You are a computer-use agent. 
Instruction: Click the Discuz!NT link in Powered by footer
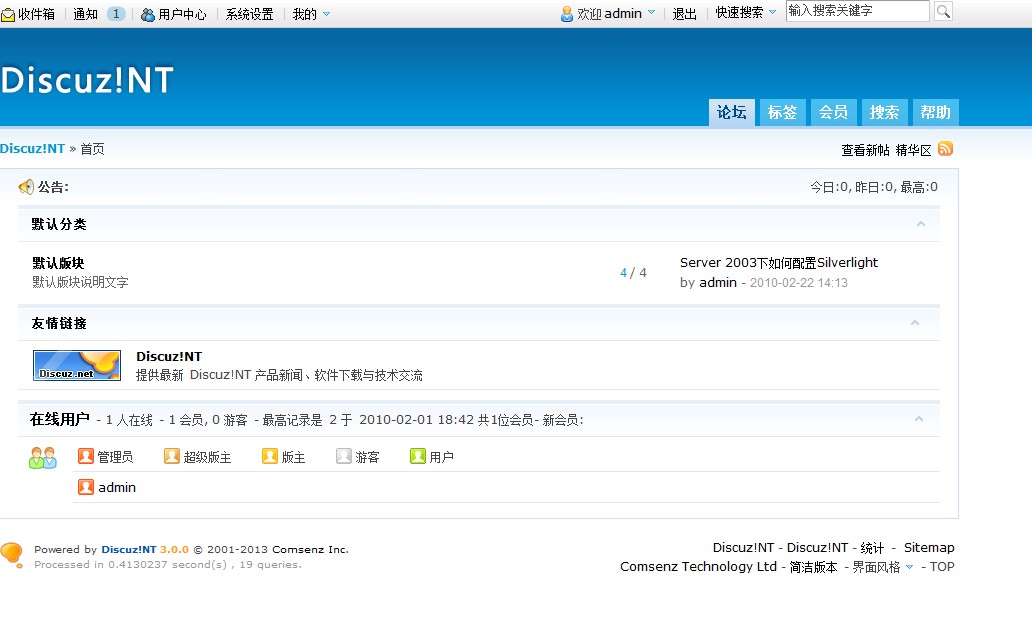(129, 550)
